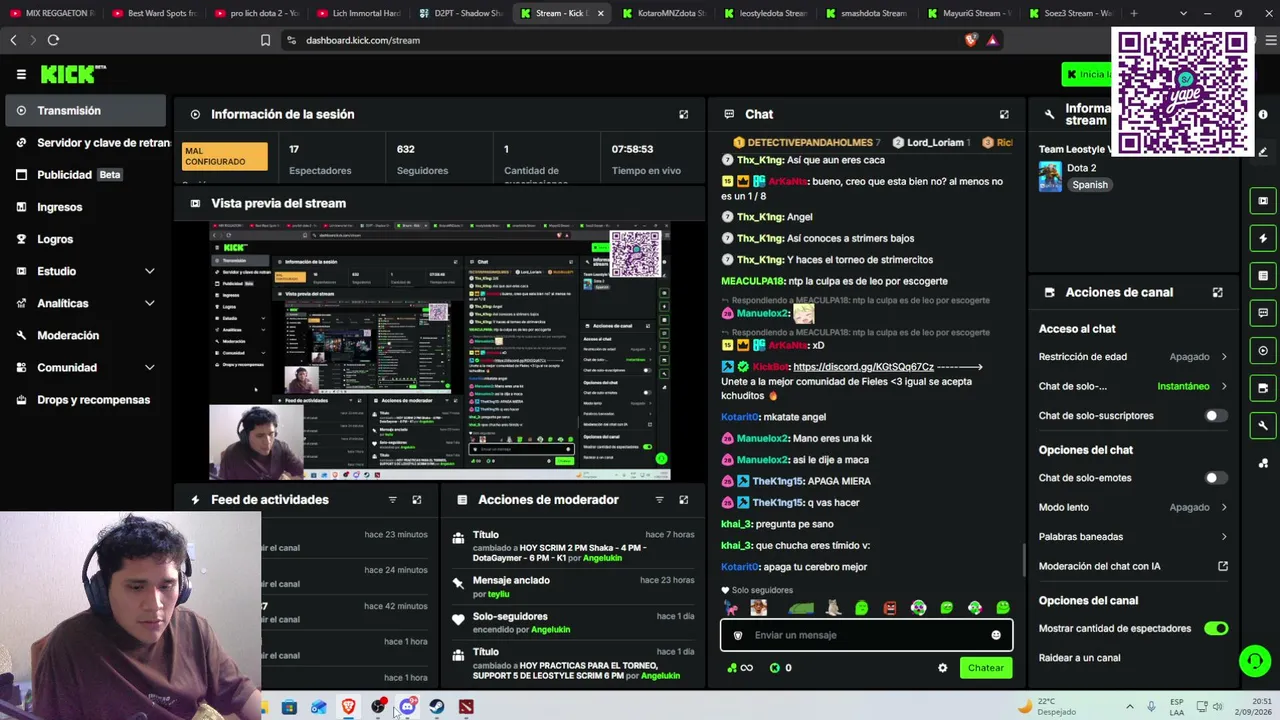
Task: Open Brave browser from the taskbar
Action: pyautogui.click(x=348, y=707)
